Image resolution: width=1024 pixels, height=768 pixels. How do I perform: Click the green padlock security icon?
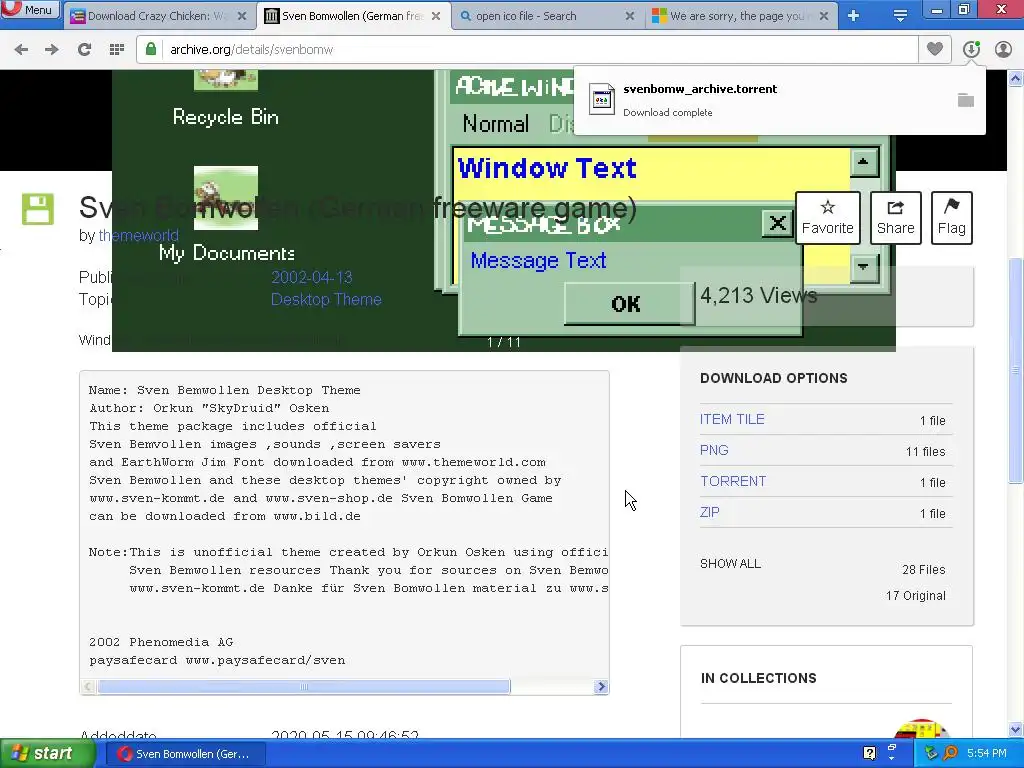[151, 49]
